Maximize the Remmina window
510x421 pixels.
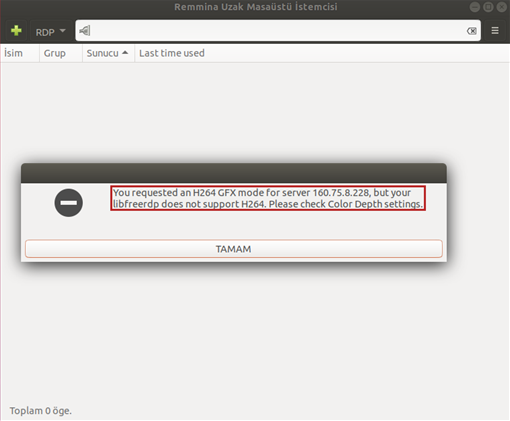click(488, 7)
